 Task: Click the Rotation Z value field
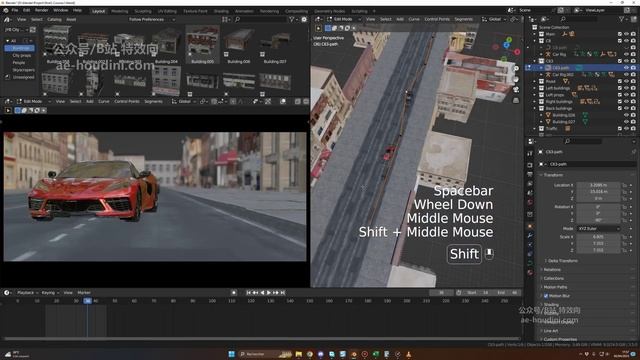click(598, 220)
